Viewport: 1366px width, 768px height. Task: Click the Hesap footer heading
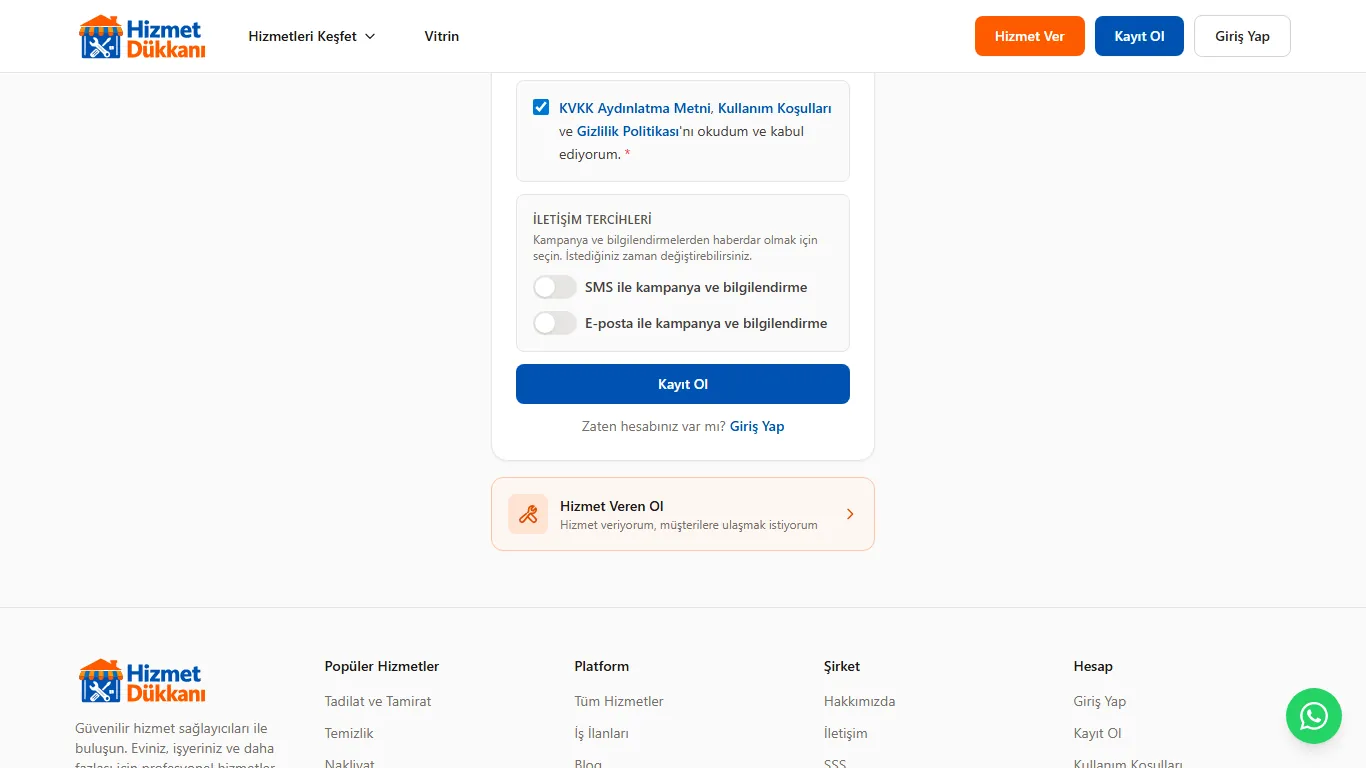point(1093,666)
